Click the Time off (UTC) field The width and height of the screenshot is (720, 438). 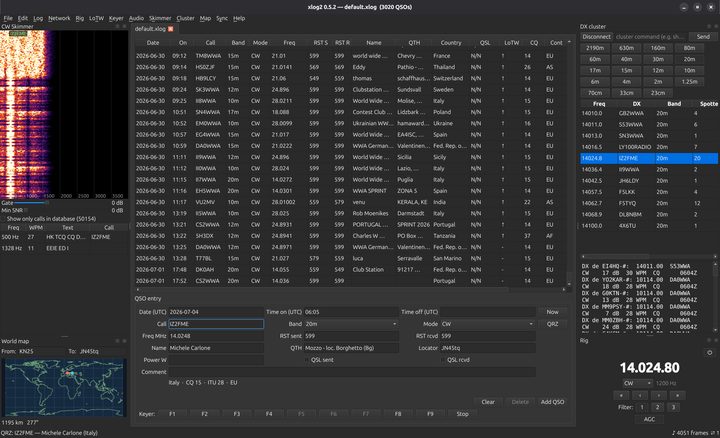(488, 312)
